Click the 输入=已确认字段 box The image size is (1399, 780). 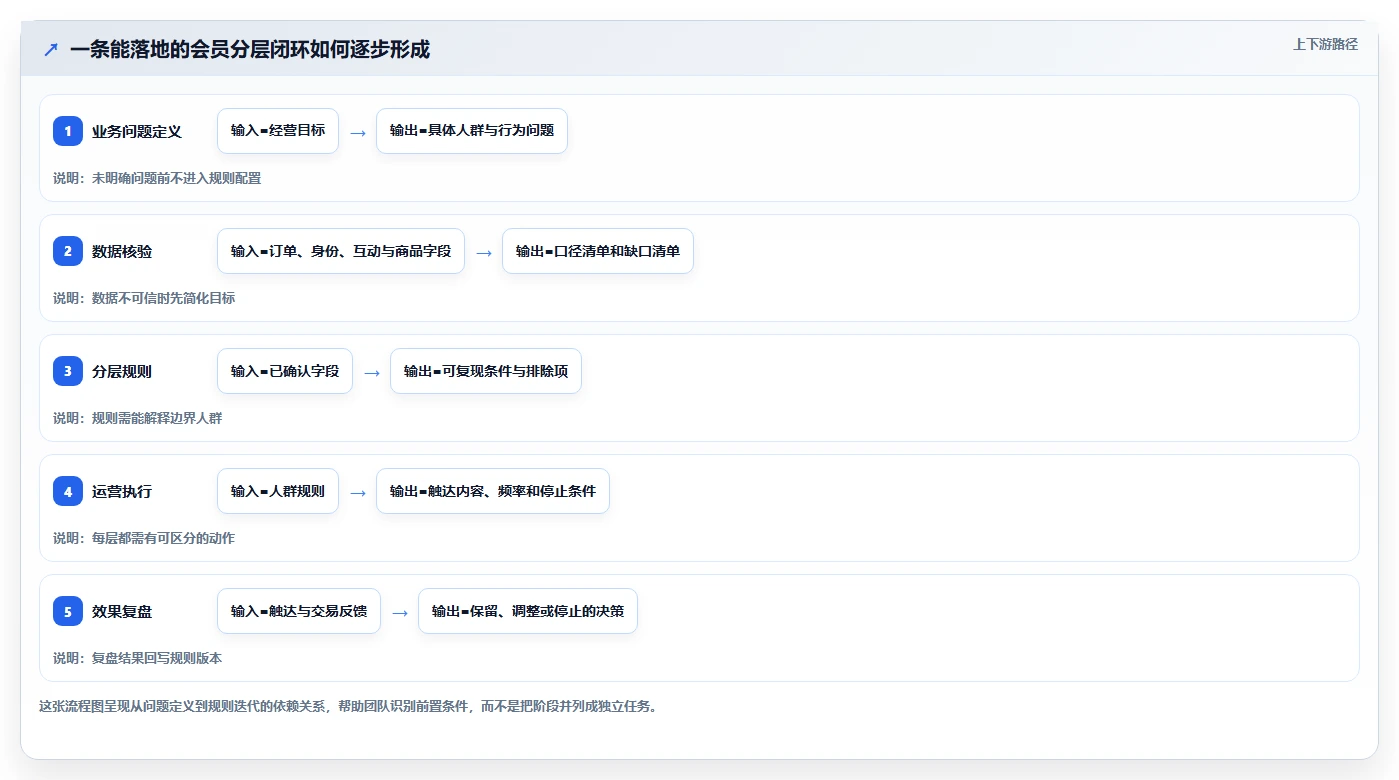click(x=285, y=371)
